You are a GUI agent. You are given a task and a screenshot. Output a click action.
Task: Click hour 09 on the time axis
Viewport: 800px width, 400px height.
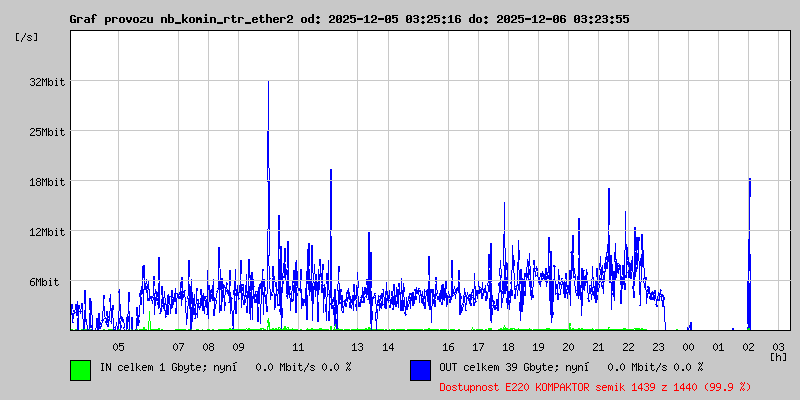coord(238,346)
